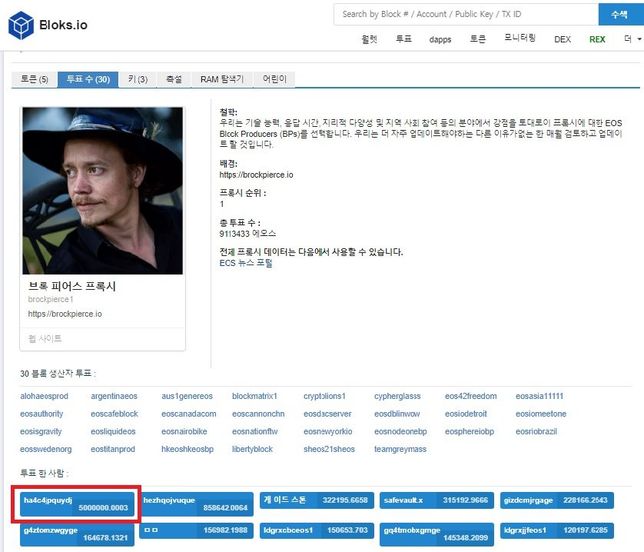
Task: Click the 웹 사이트 button on profile card
Action: pos(45,339)
